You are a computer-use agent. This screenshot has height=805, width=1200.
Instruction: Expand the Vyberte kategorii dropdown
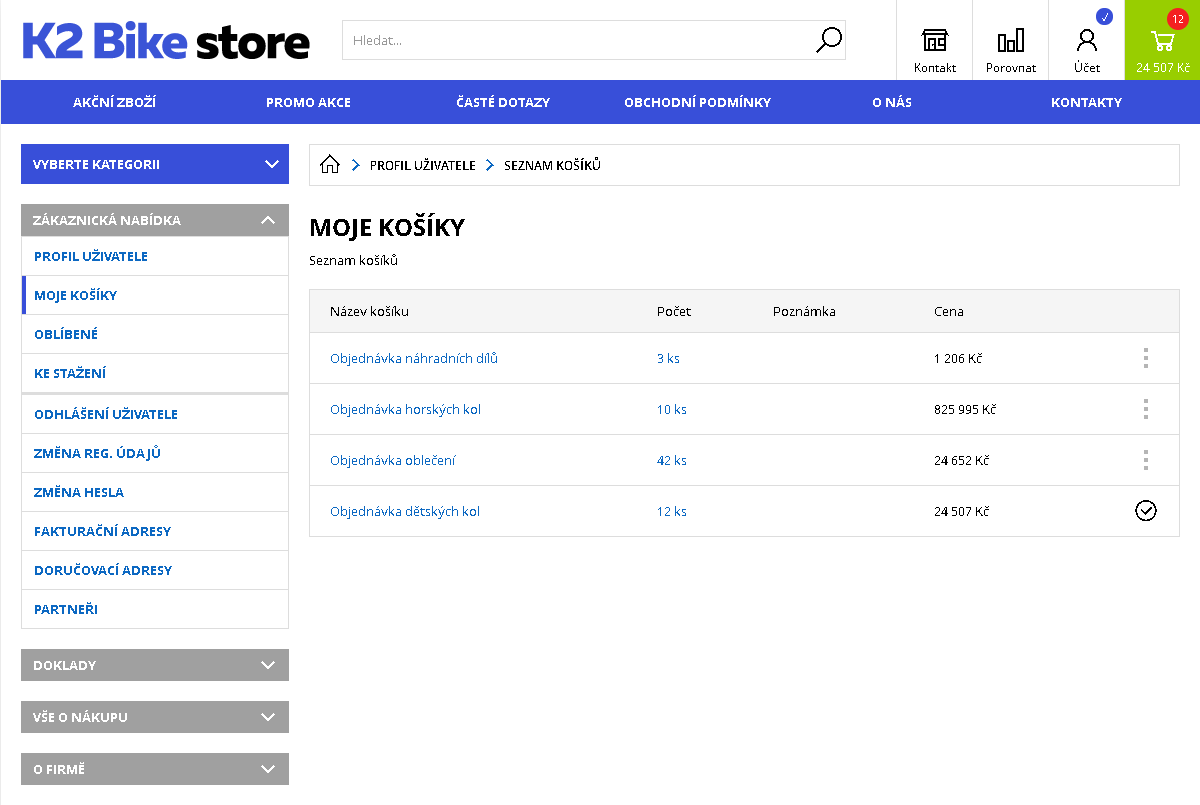[155, 164]
